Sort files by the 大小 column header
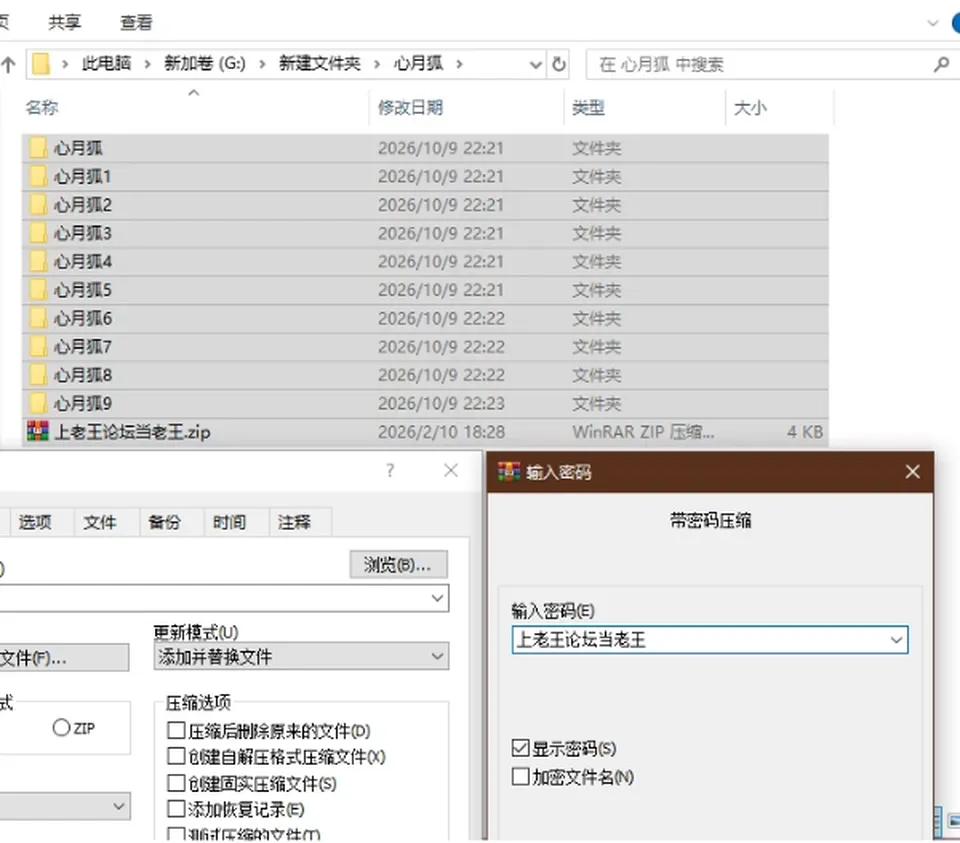This screenshot has width=960, height=843. click(750, 108)
